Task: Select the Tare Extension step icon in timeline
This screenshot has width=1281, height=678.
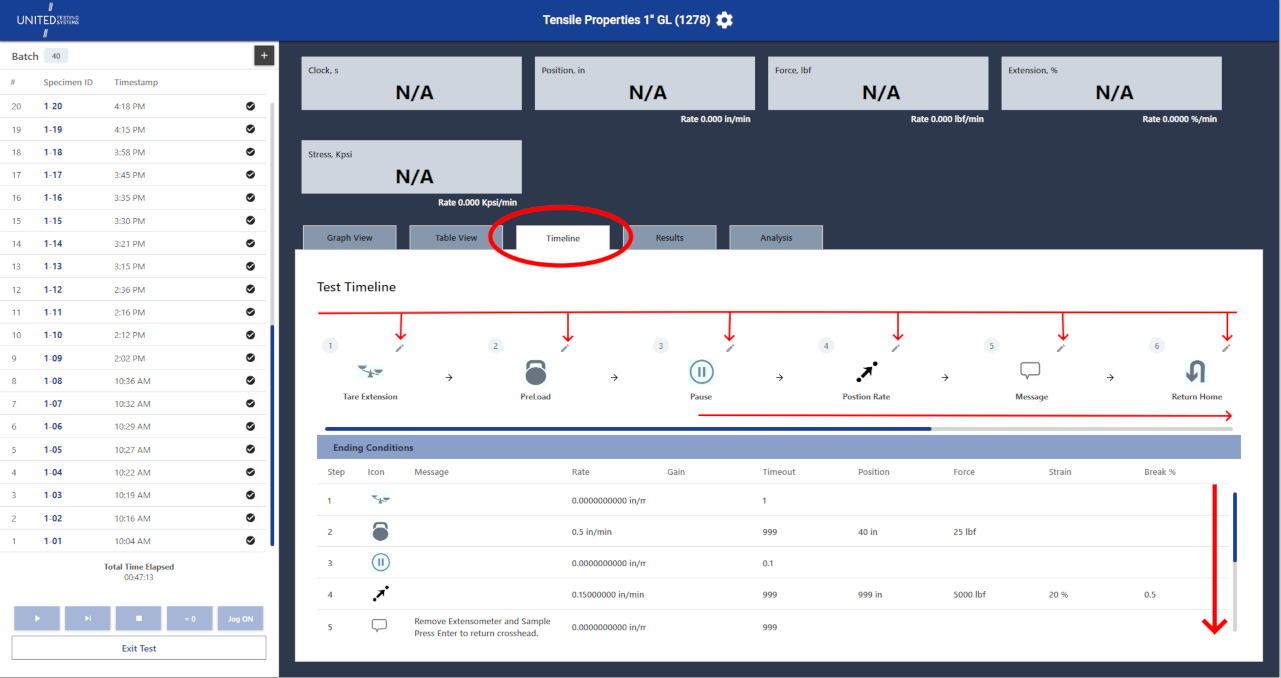Action: [370, 373]
